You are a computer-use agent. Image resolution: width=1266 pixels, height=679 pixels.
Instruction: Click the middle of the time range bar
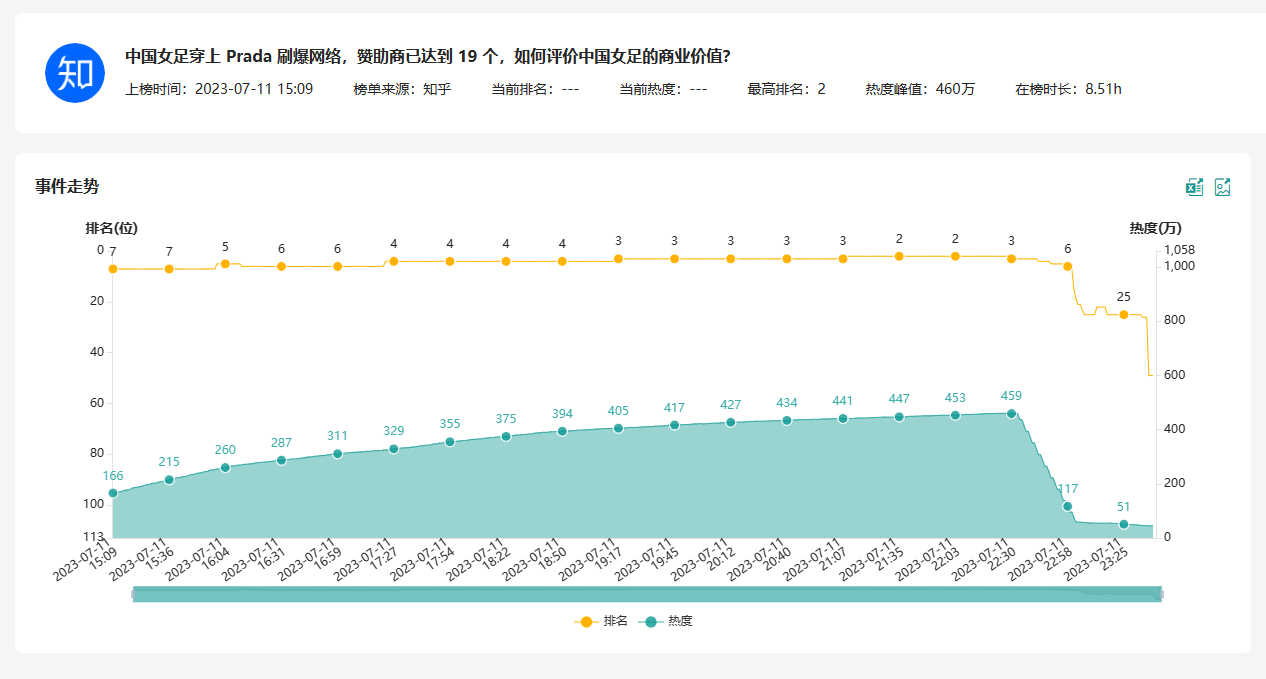coord(647,594)
